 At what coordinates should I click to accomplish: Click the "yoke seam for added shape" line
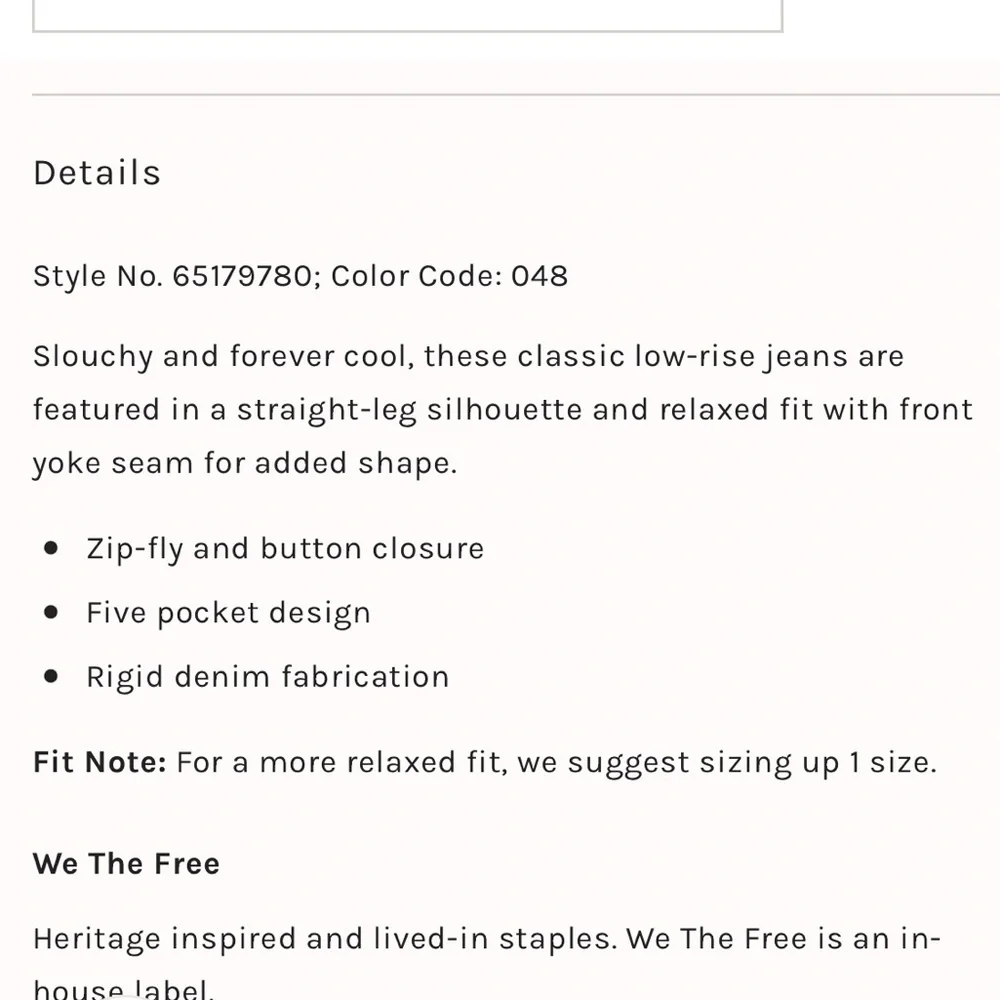point(244,464)
